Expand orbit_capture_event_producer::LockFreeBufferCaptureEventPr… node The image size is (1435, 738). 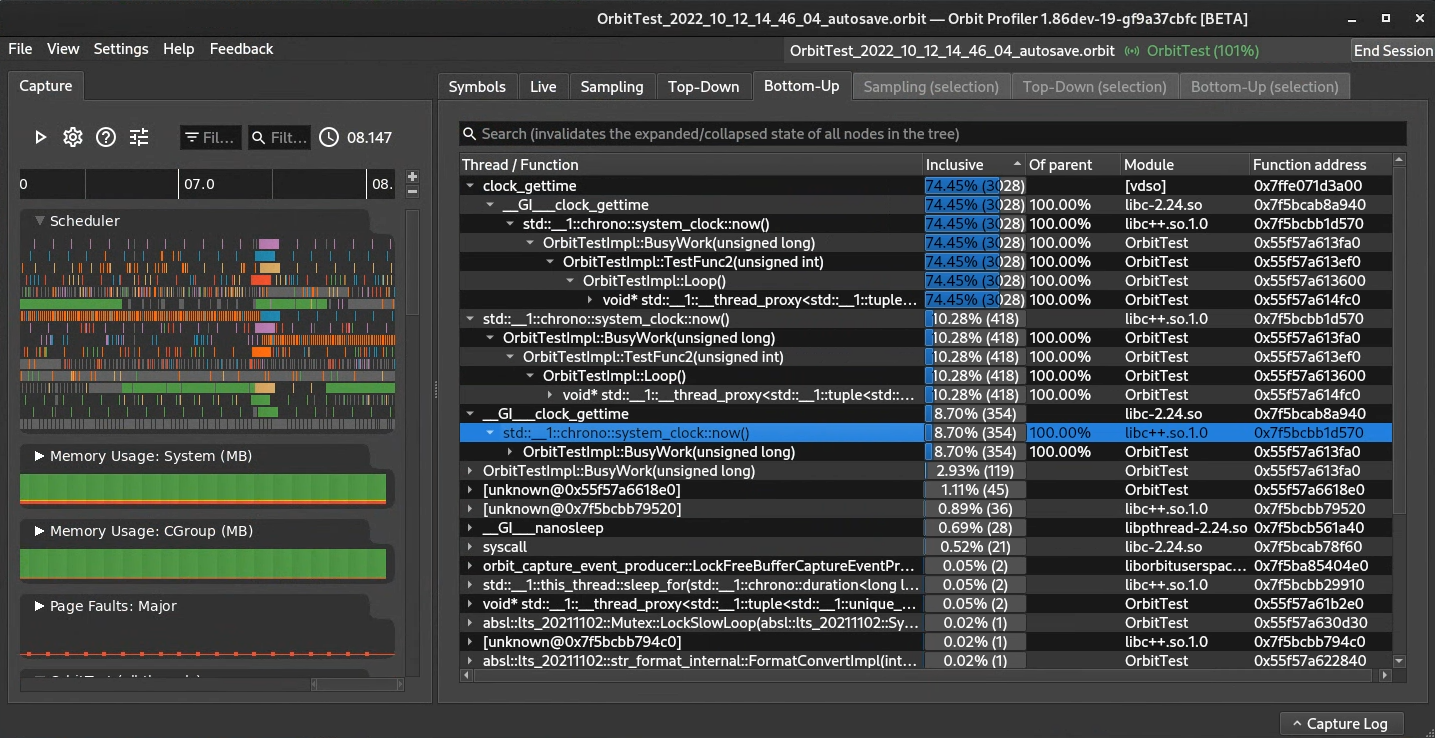tap(470, 566)
